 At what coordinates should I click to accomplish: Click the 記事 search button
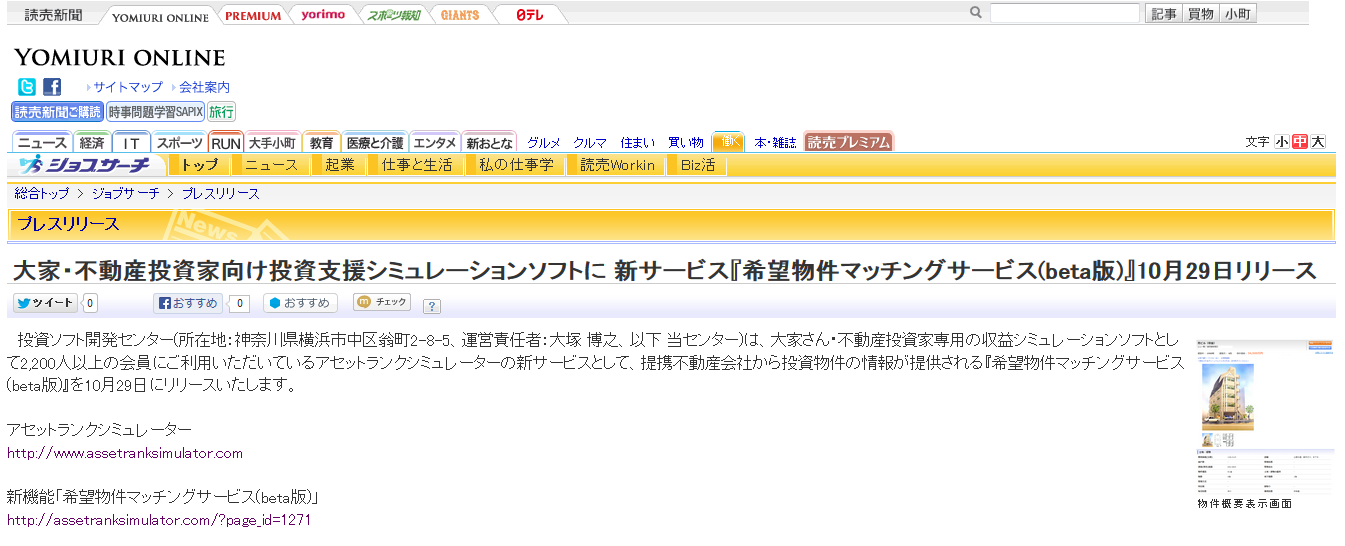(x=1163, y=14)
